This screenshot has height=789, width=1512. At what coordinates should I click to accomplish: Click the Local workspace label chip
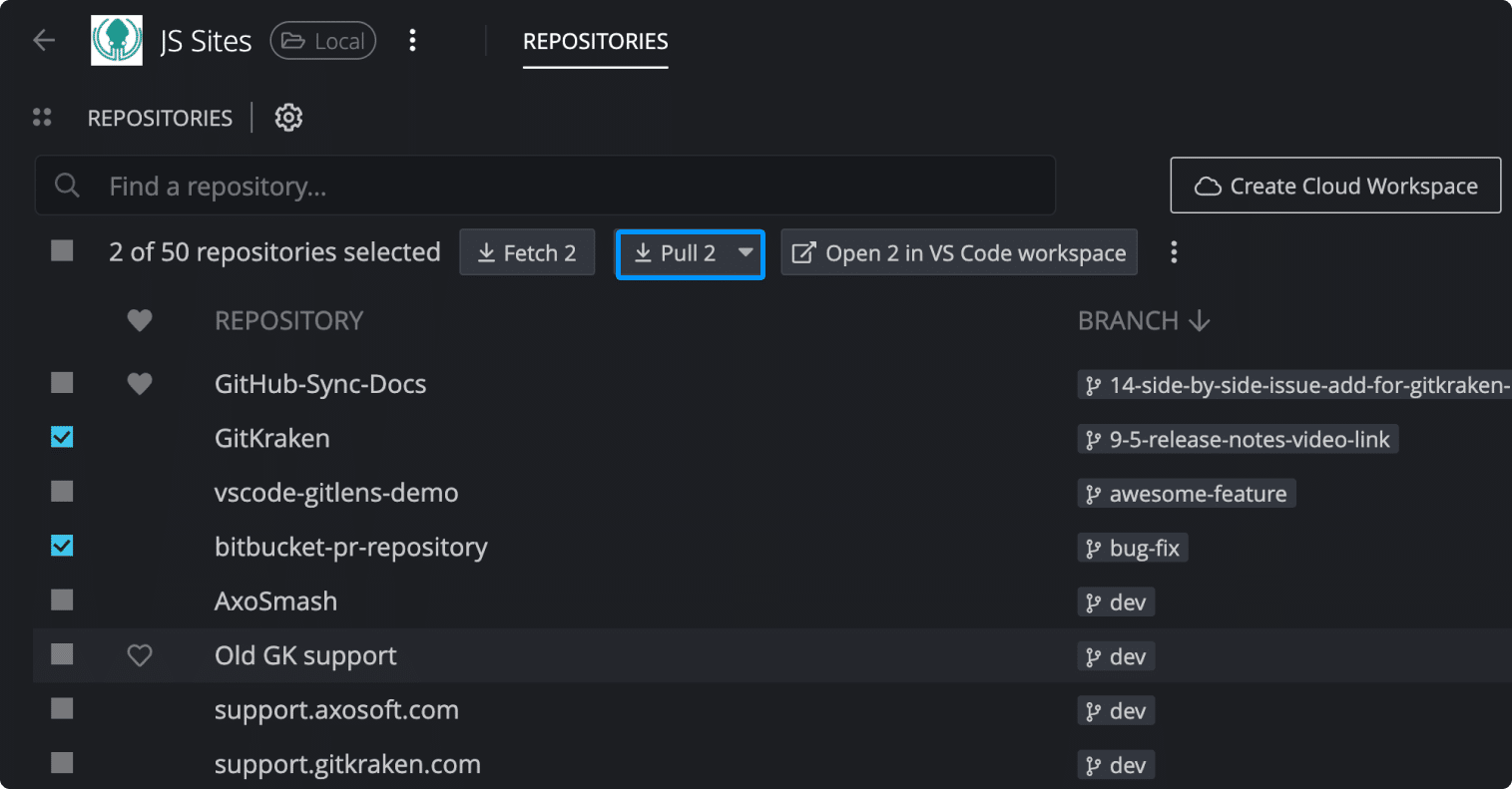click(322, 40)
